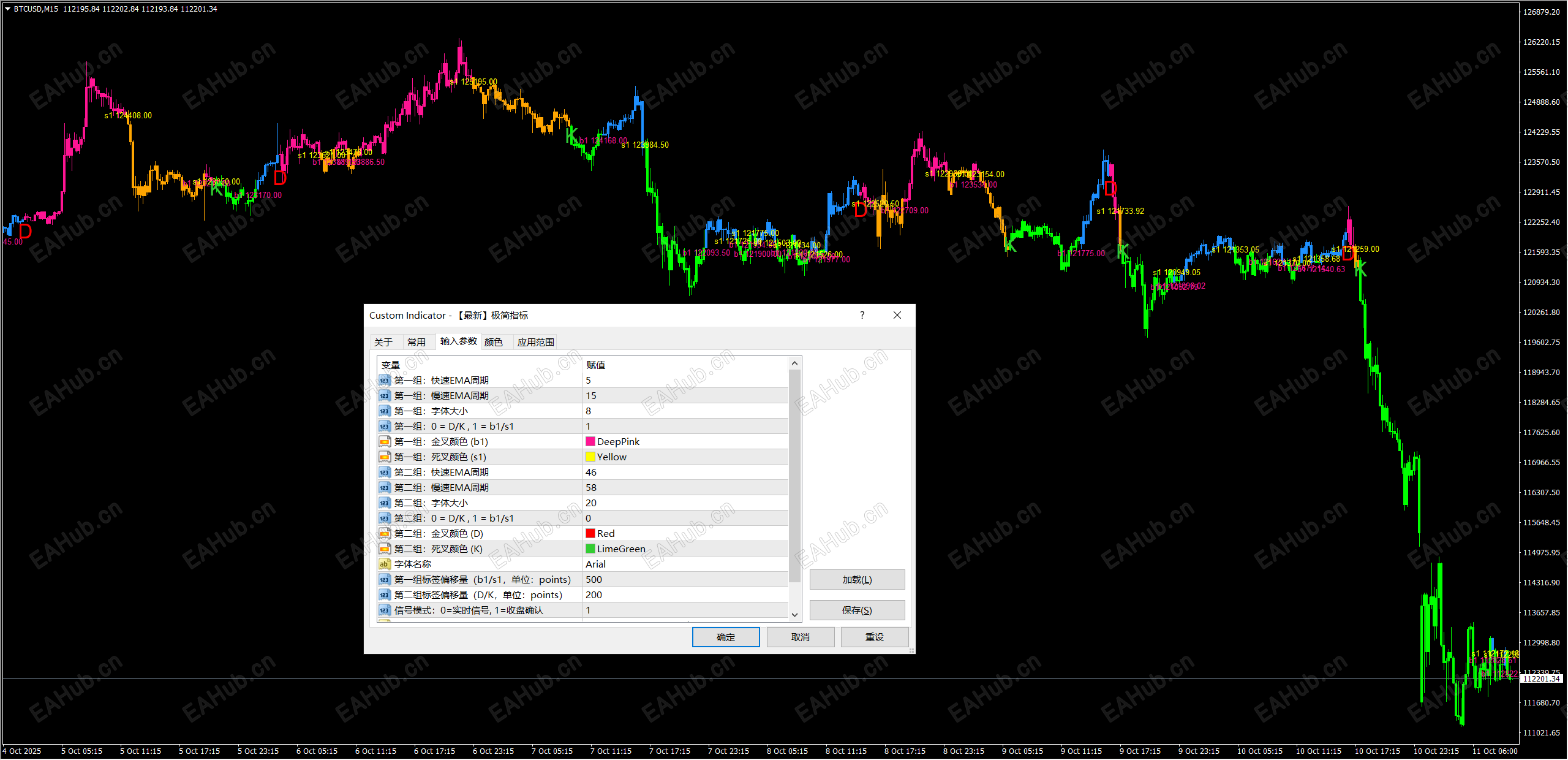Click the question mark help icon
Image resolution: width=1568 pixels, height=760 pixels.
(862, 315)
